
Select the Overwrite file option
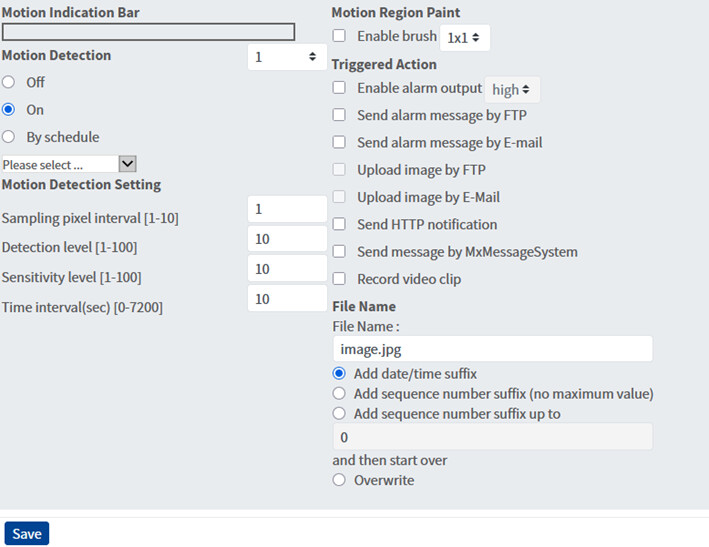pos(340,480)
